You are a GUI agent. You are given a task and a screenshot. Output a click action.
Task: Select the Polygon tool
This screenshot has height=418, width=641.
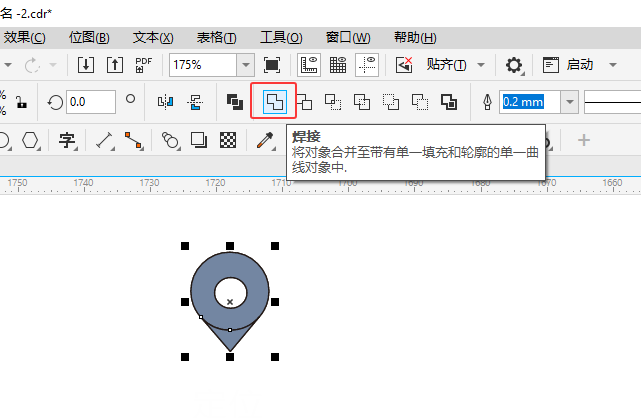tap(30, 140)
